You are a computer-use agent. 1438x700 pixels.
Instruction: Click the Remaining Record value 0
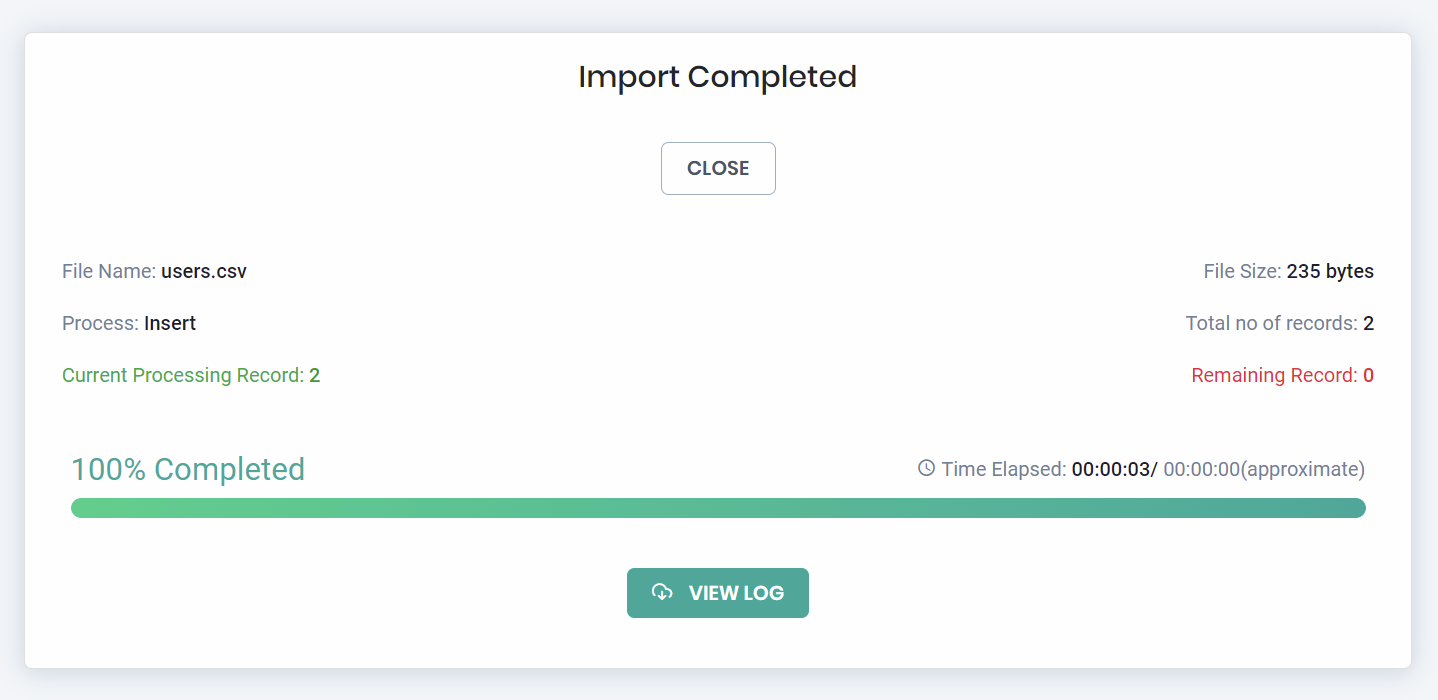point(1368,375)
